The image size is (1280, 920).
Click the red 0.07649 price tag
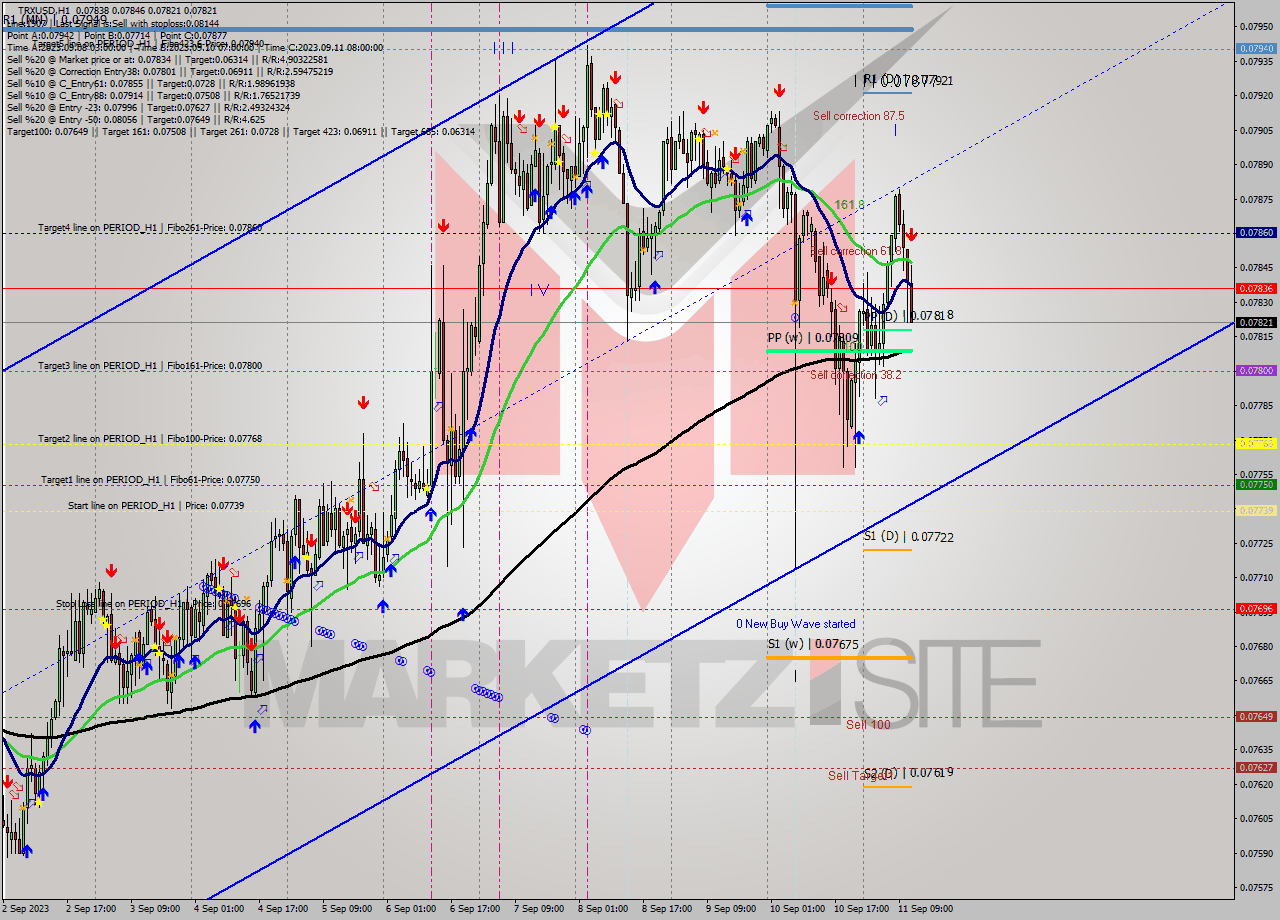pyautogui.click(x=1256, y=716)
